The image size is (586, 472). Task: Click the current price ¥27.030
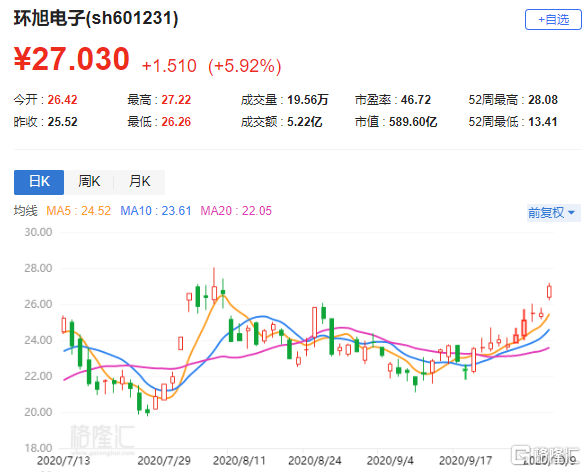pyautogui.click(x=72, y=59)
